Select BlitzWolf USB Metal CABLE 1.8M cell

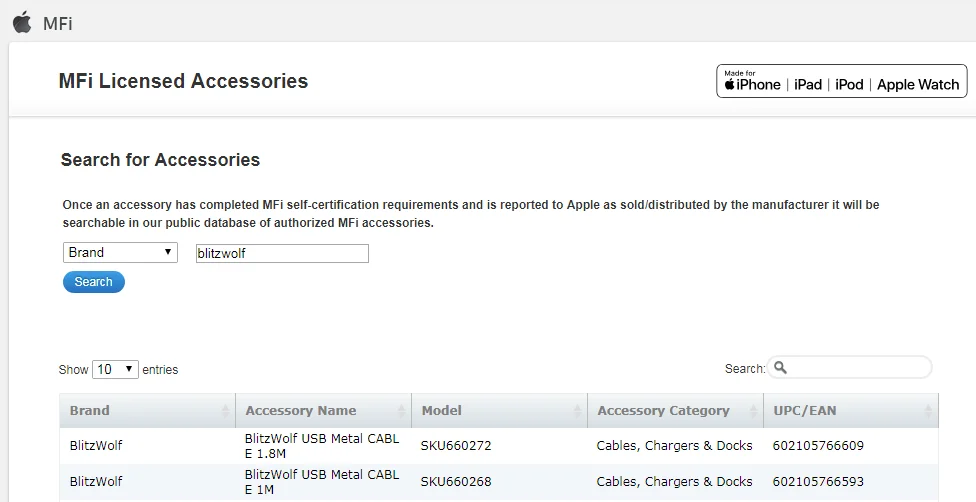pyautogui.click(x=324, y=445)
